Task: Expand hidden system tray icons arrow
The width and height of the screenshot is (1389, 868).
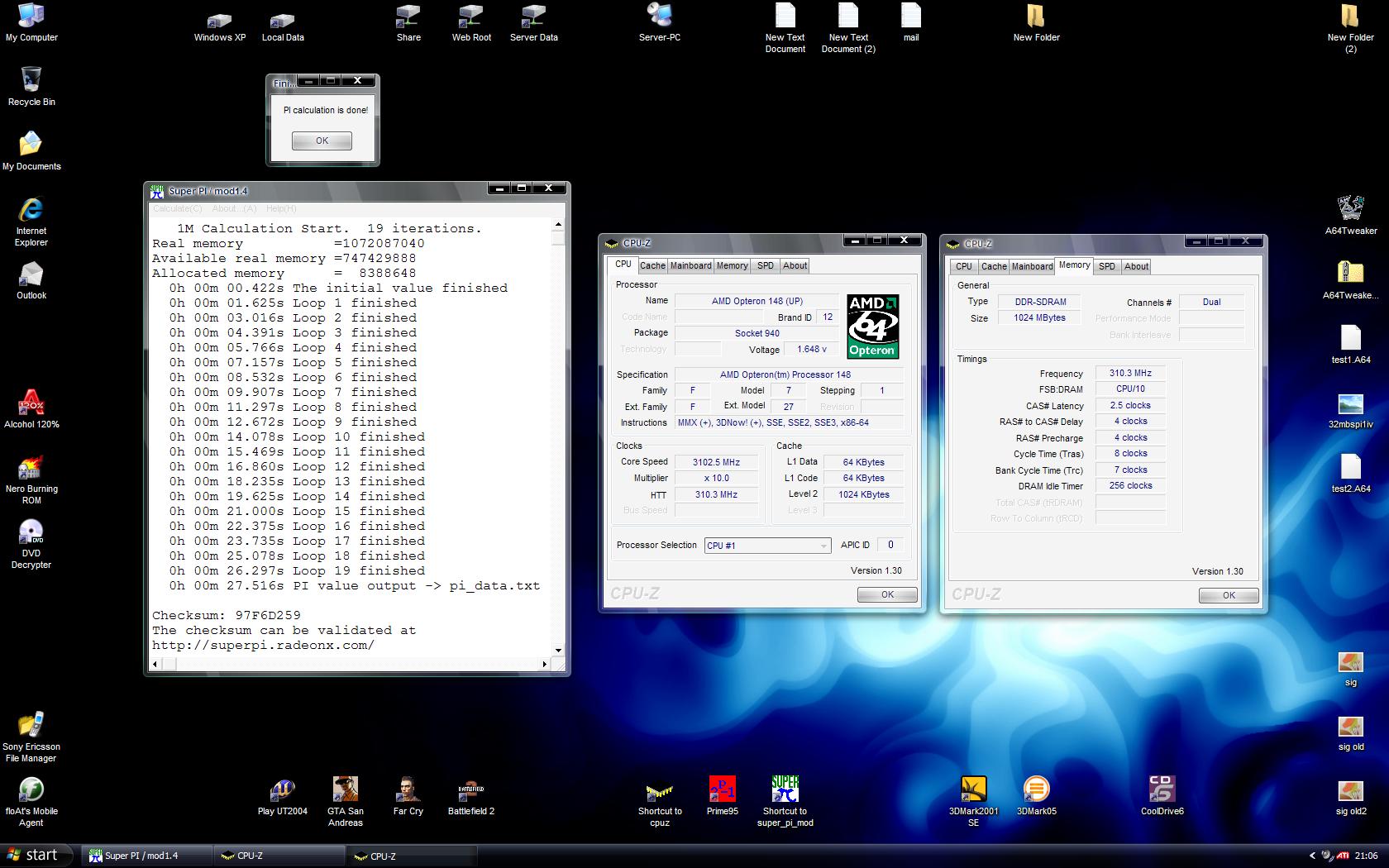Action: pyautogui.click(x=1312, y=856)
